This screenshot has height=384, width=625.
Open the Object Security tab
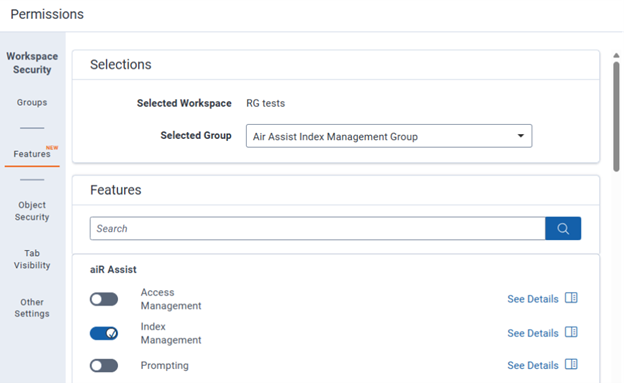coord(32,211)
